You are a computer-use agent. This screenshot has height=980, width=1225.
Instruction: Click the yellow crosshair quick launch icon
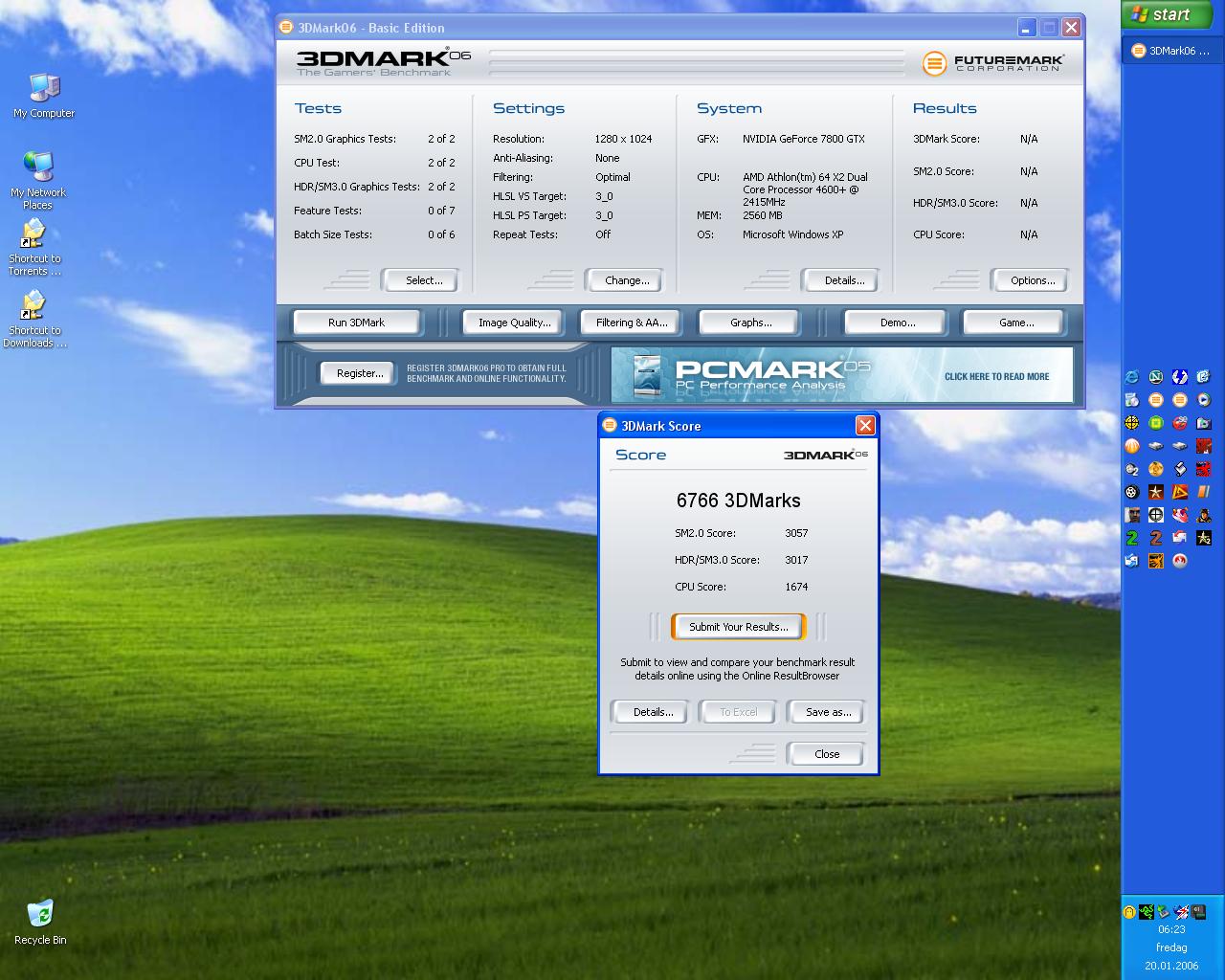1131,423
